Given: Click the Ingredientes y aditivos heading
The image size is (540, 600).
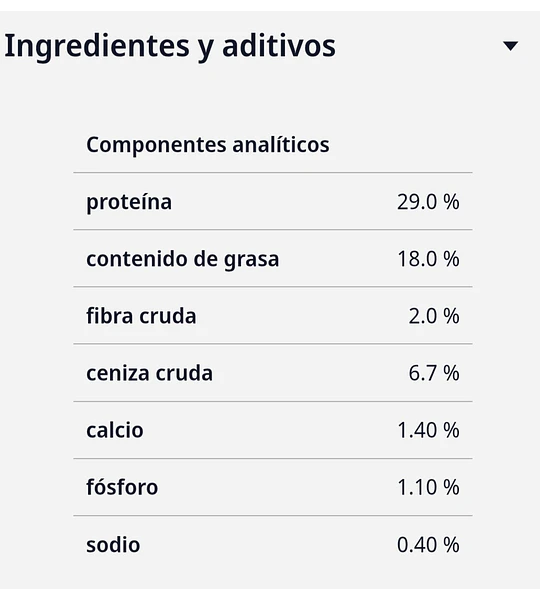Looking at the screenshot, I should pyautogui.click(x=170, y=47).
